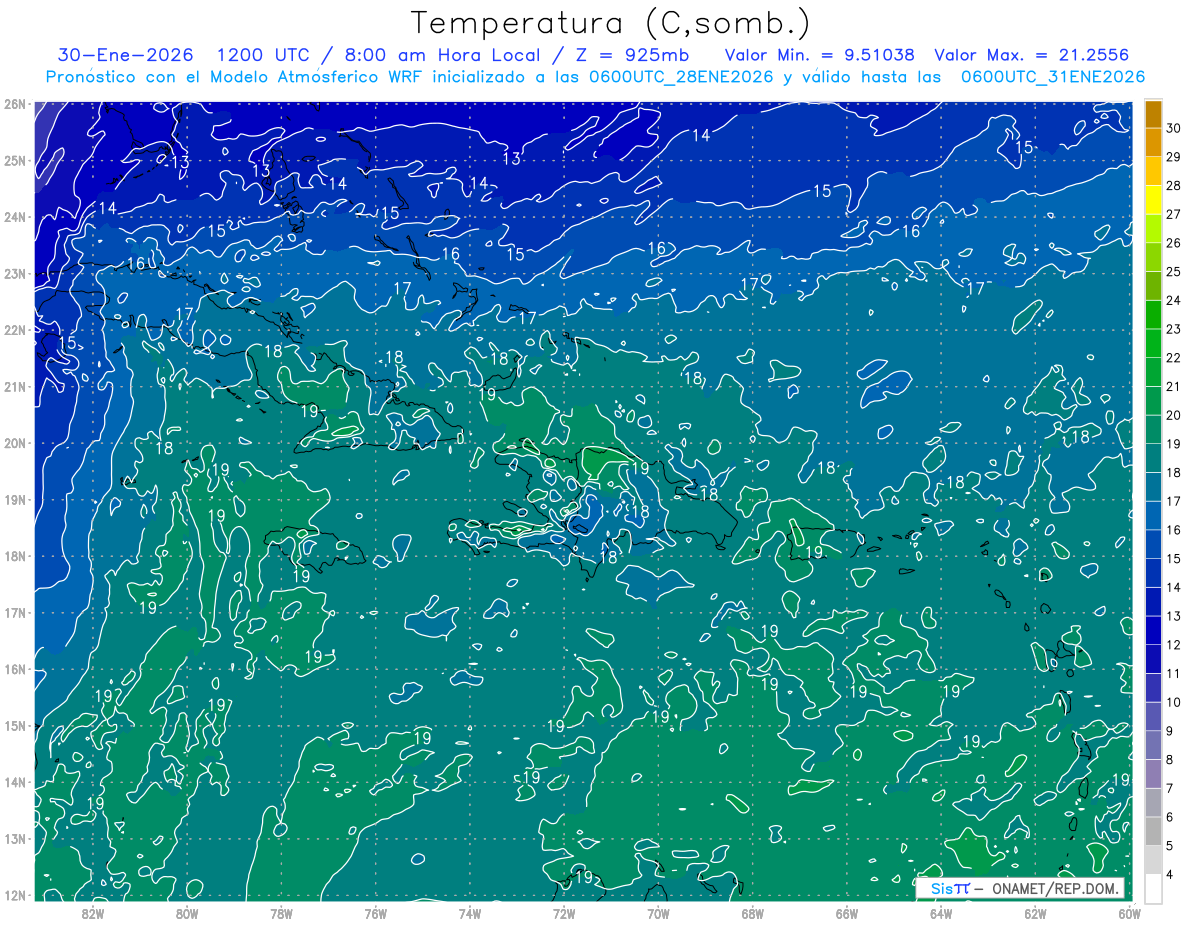This screenshot has width=1200, height=927.
Task: Click the "26N" latitude axis label
Action: [x=15, y=104]
